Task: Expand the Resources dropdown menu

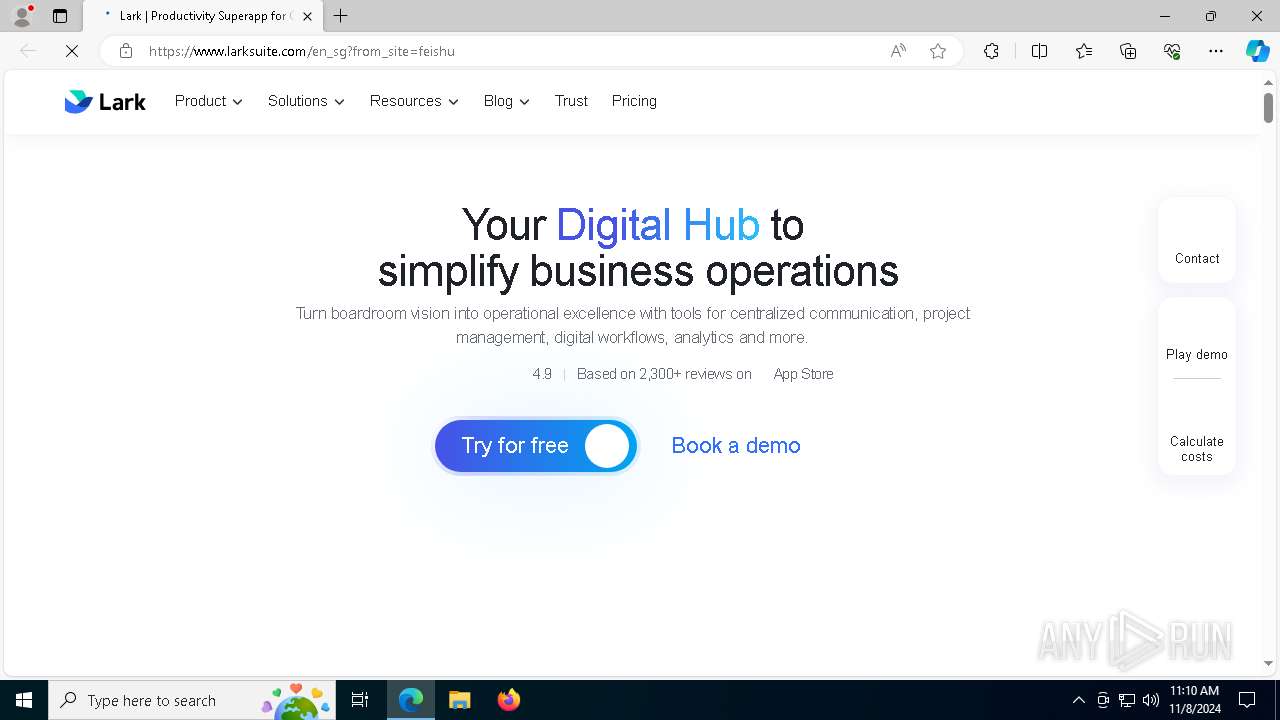Action: pyautogui.click(x=414, y=101)
